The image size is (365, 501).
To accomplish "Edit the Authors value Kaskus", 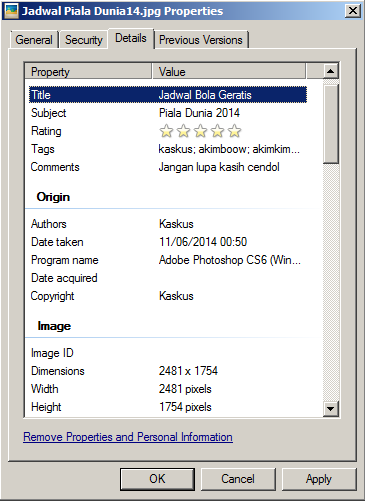I will [176, 224].
